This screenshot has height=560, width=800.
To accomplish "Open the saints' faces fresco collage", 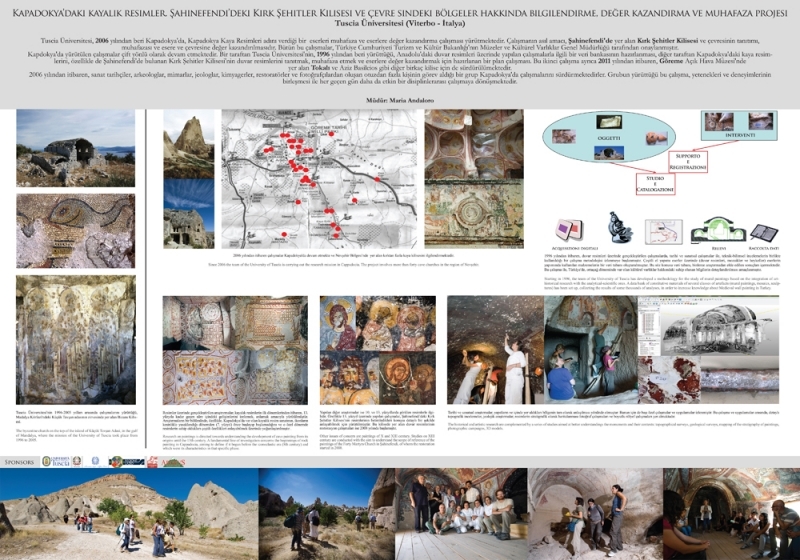I will [x=378, y=350].
